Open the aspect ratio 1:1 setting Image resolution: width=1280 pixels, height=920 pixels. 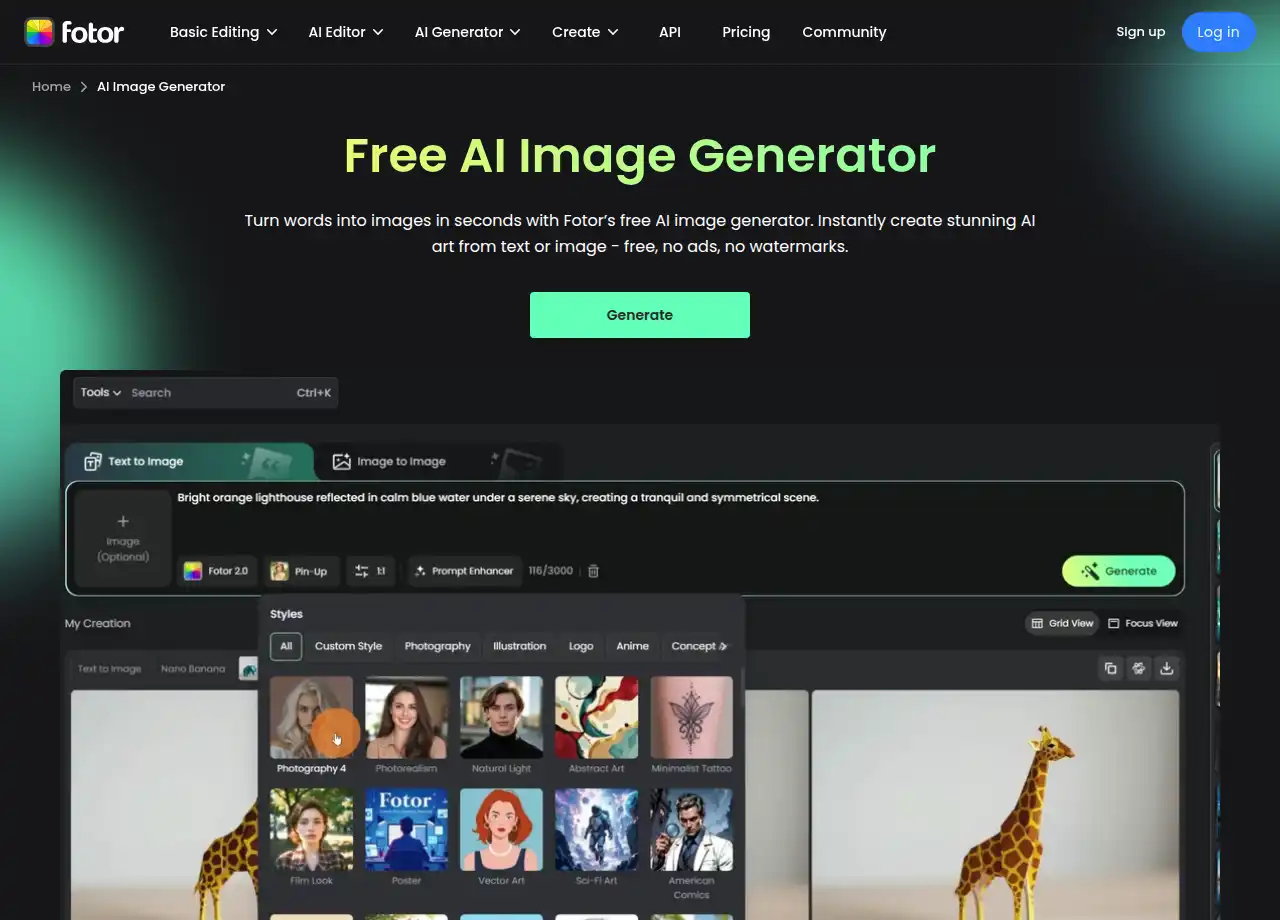click(x=370, y=571)
